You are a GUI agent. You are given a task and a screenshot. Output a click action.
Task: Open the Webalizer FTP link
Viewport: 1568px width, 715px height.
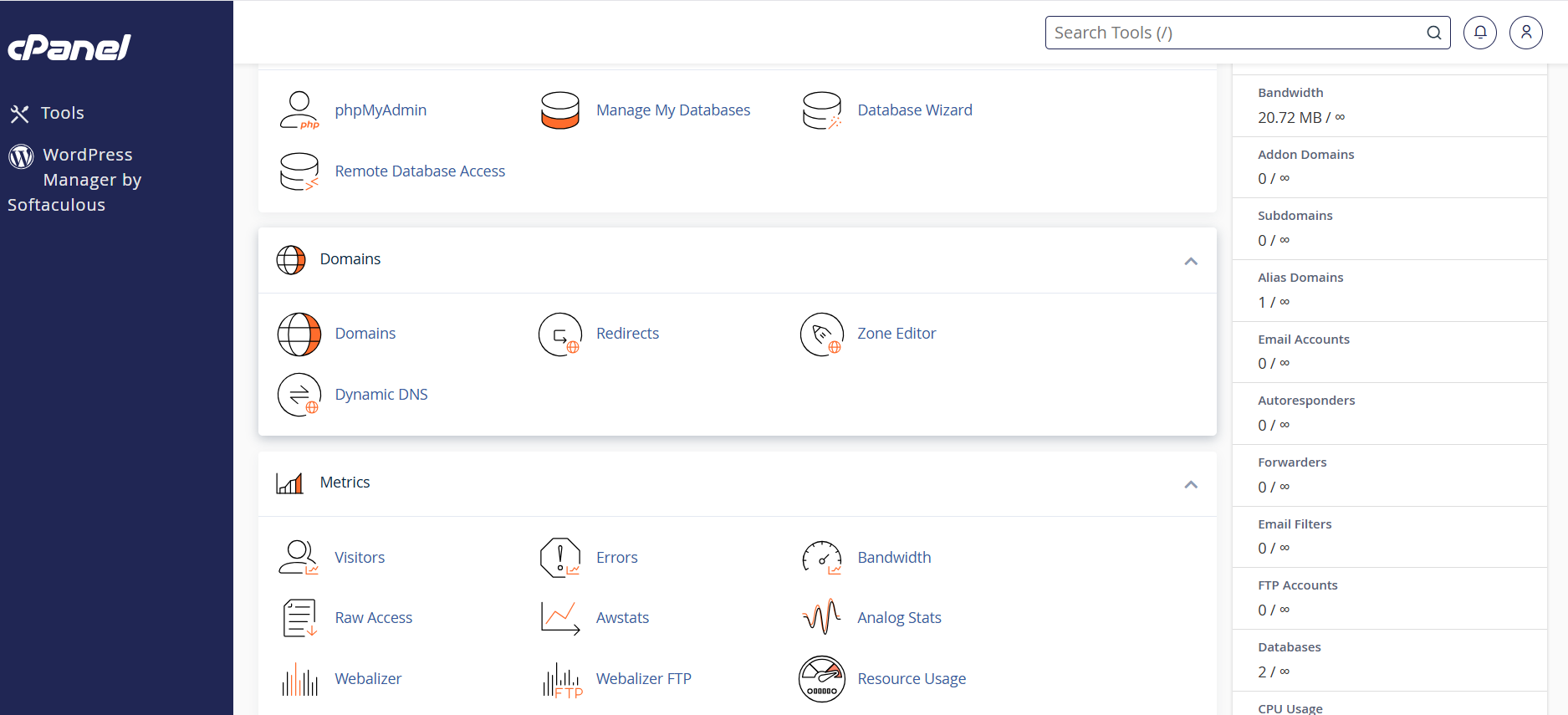[644, 679]
